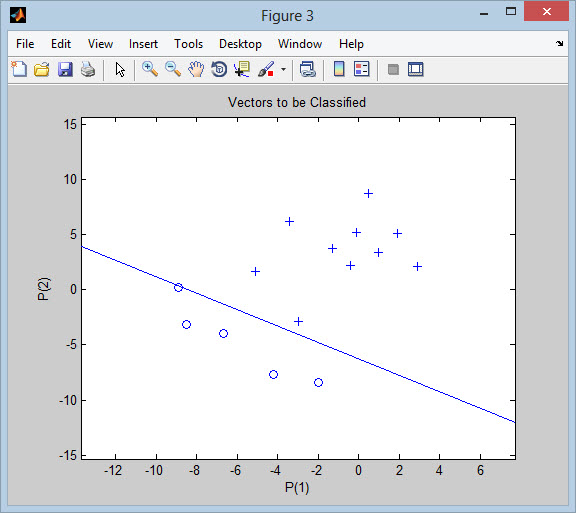Activate the Zoom Out magnifier tool

pos(173,69)
